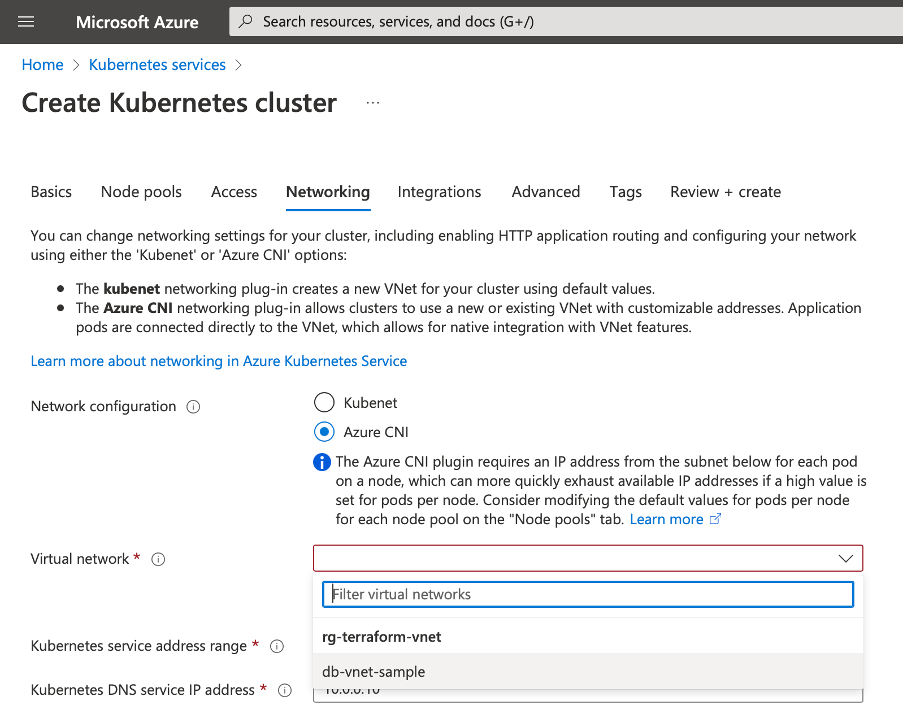
Task: Show info for Kubernetes service address range
Action: click(x=277, y=646)
